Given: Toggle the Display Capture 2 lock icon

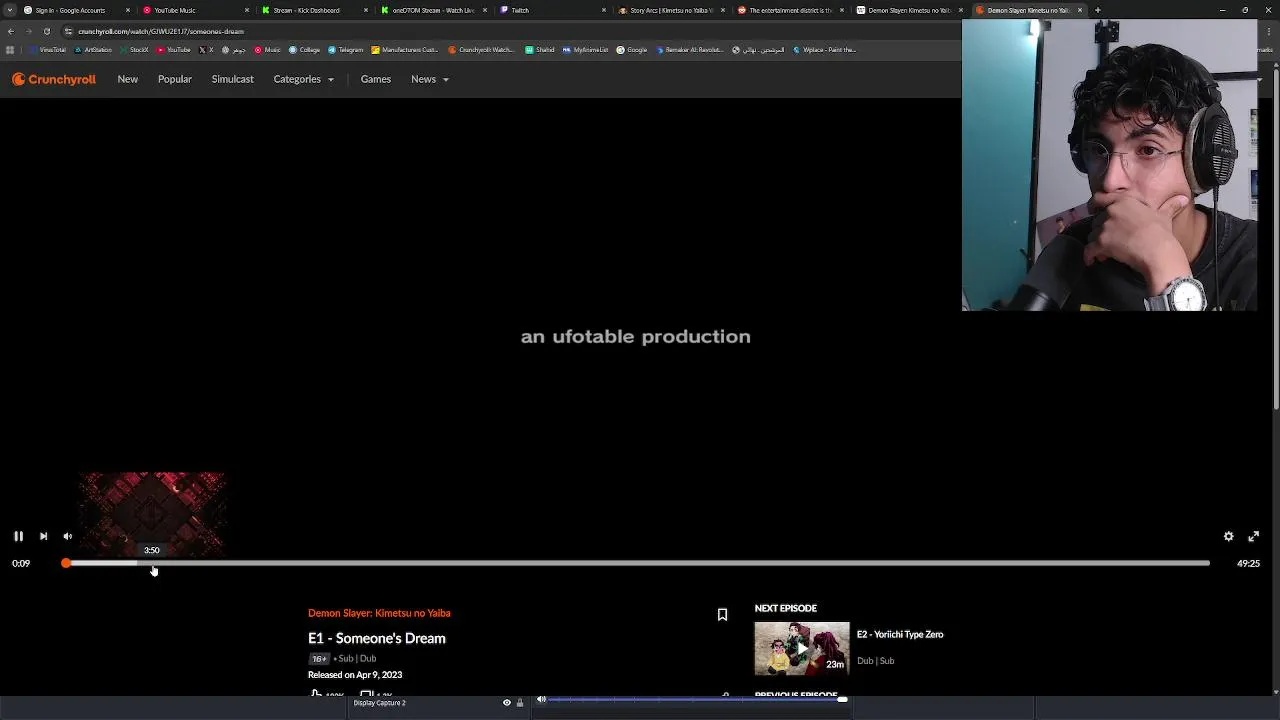Looking at the screenshot, I should tap(520, 703).
